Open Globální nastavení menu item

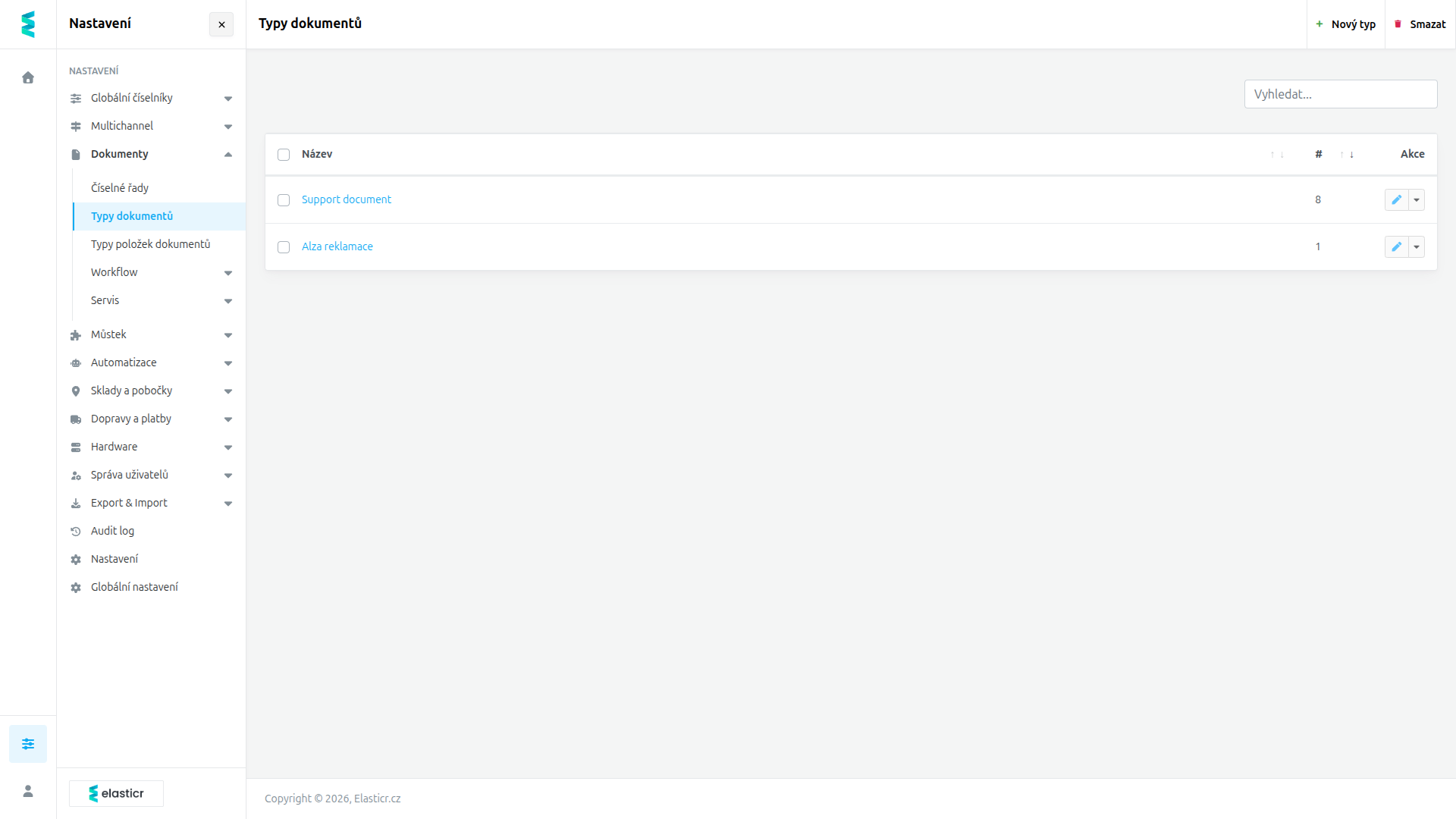point(151,587)
